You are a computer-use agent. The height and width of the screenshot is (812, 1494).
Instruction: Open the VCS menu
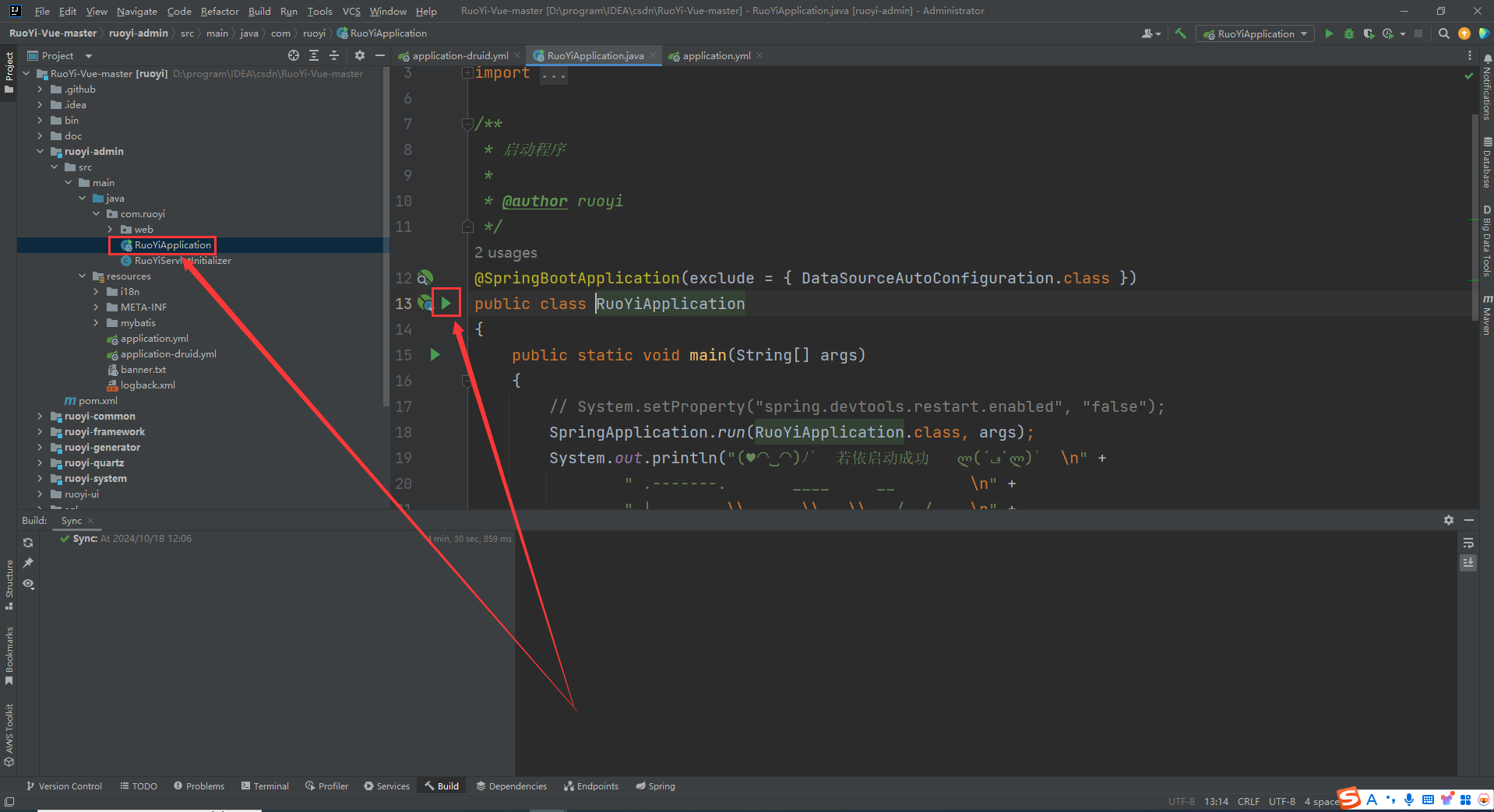(351, 11)
